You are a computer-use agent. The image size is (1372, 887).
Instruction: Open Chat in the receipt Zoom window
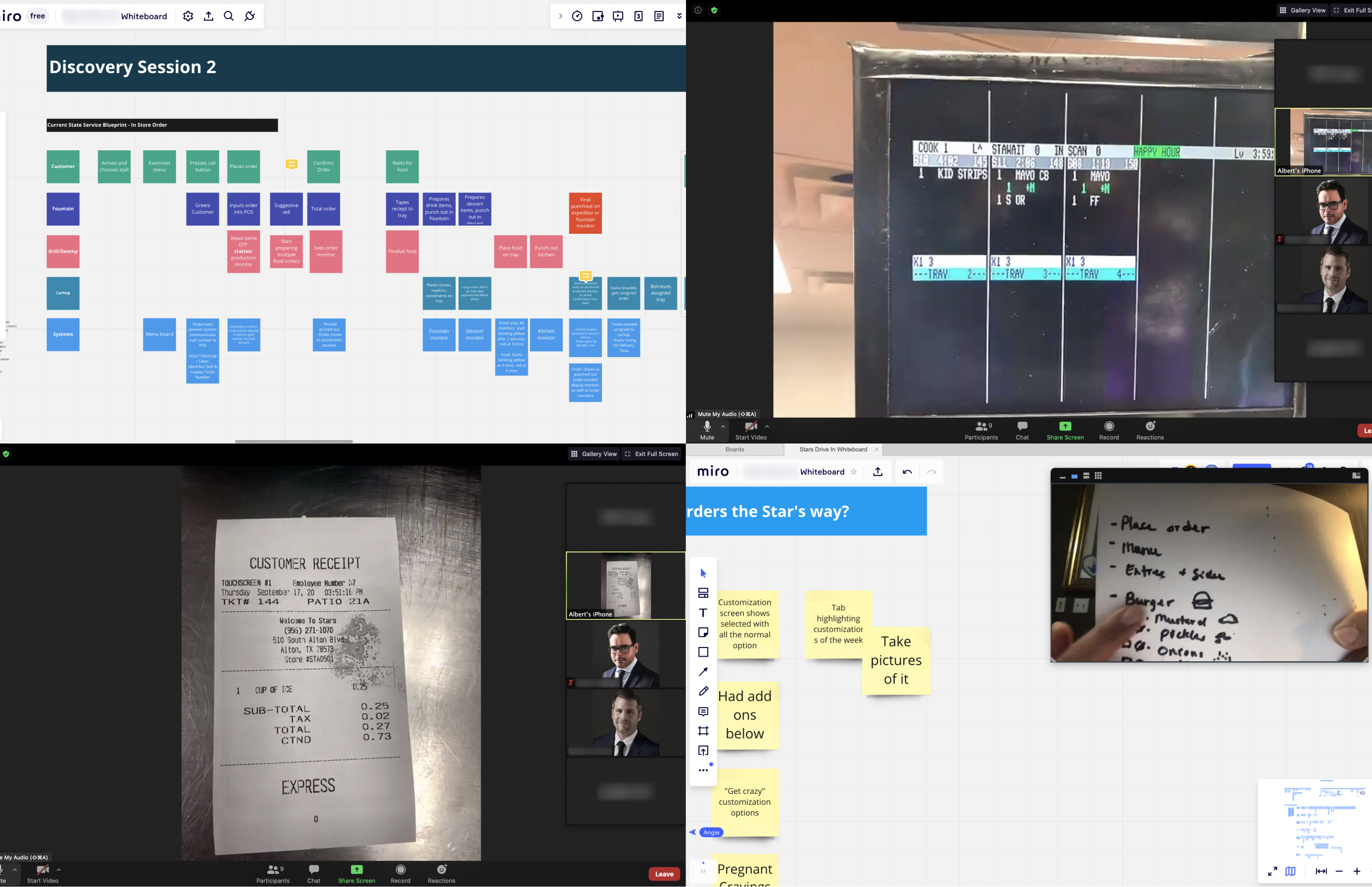[x=314, y=874]
